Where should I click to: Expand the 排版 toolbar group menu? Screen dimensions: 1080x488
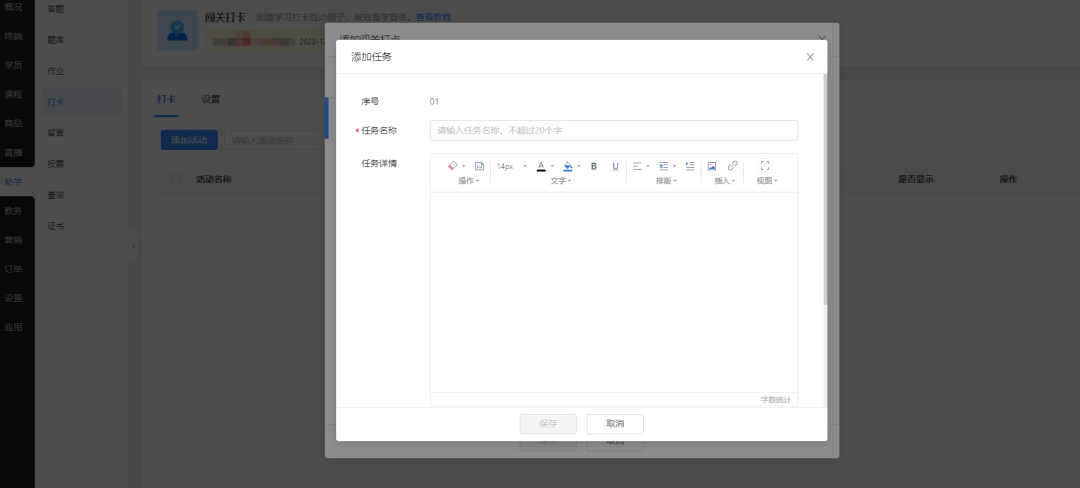click(x=665, y=181)
